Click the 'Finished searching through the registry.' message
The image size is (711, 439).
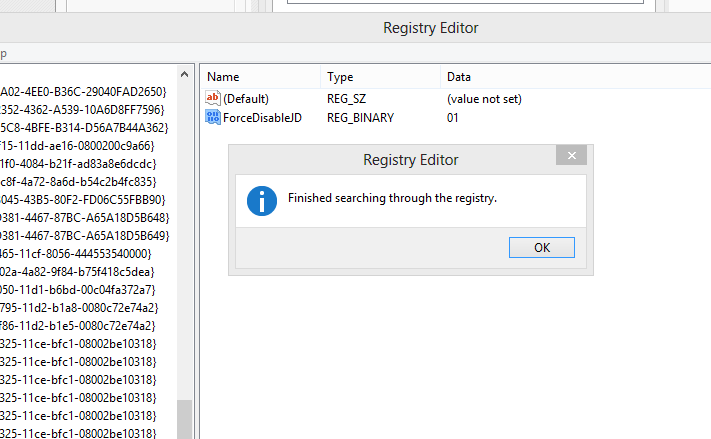click(x=392, y=198)
